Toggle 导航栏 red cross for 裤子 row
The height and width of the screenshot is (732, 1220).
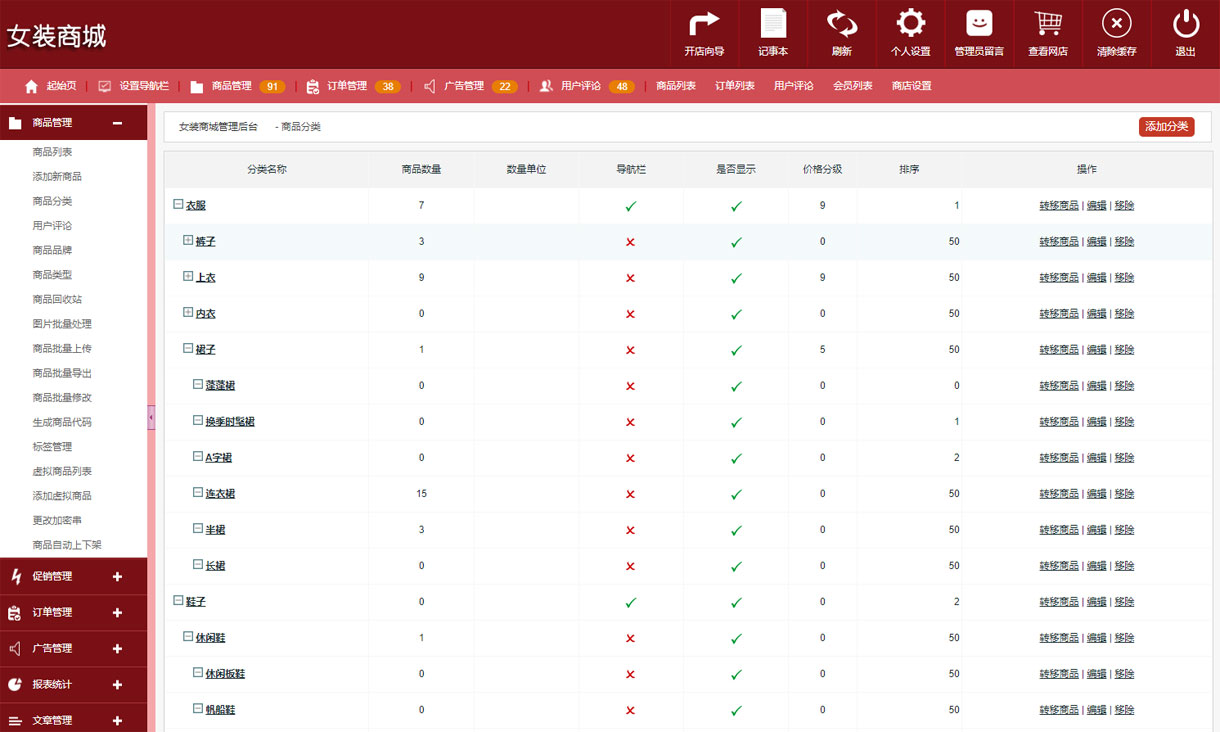coord(630,242)
